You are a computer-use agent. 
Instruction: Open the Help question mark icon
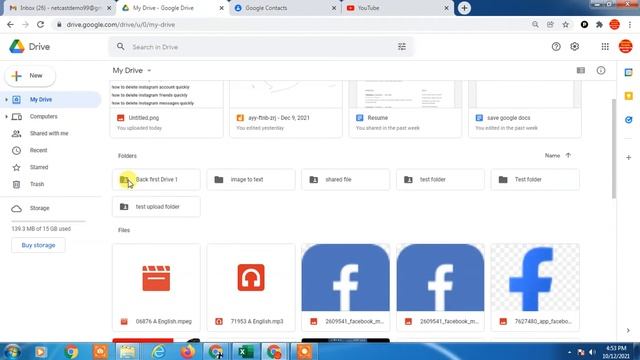[x=556, y=47]
